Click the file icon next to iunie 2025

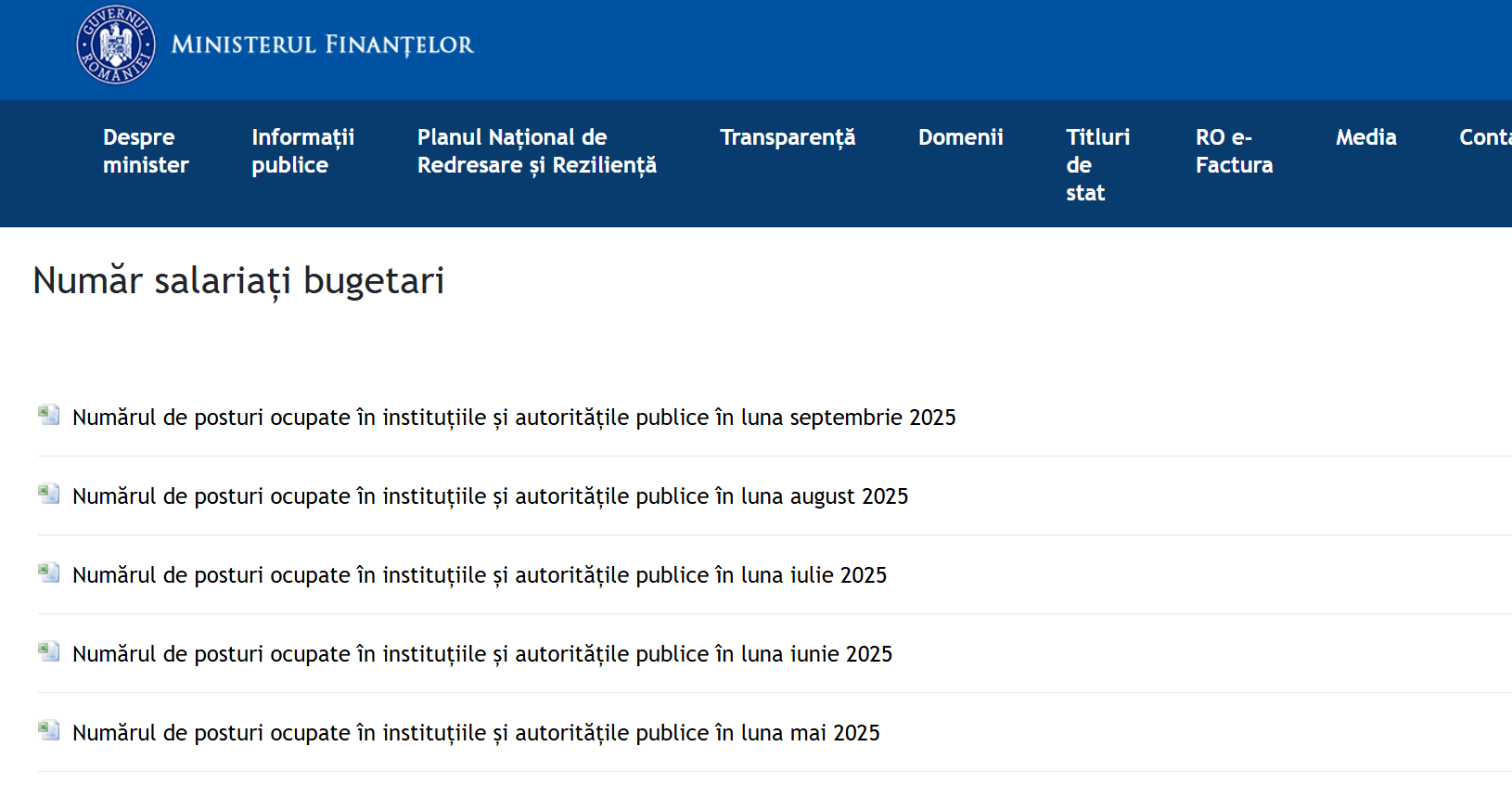(48, 651)
